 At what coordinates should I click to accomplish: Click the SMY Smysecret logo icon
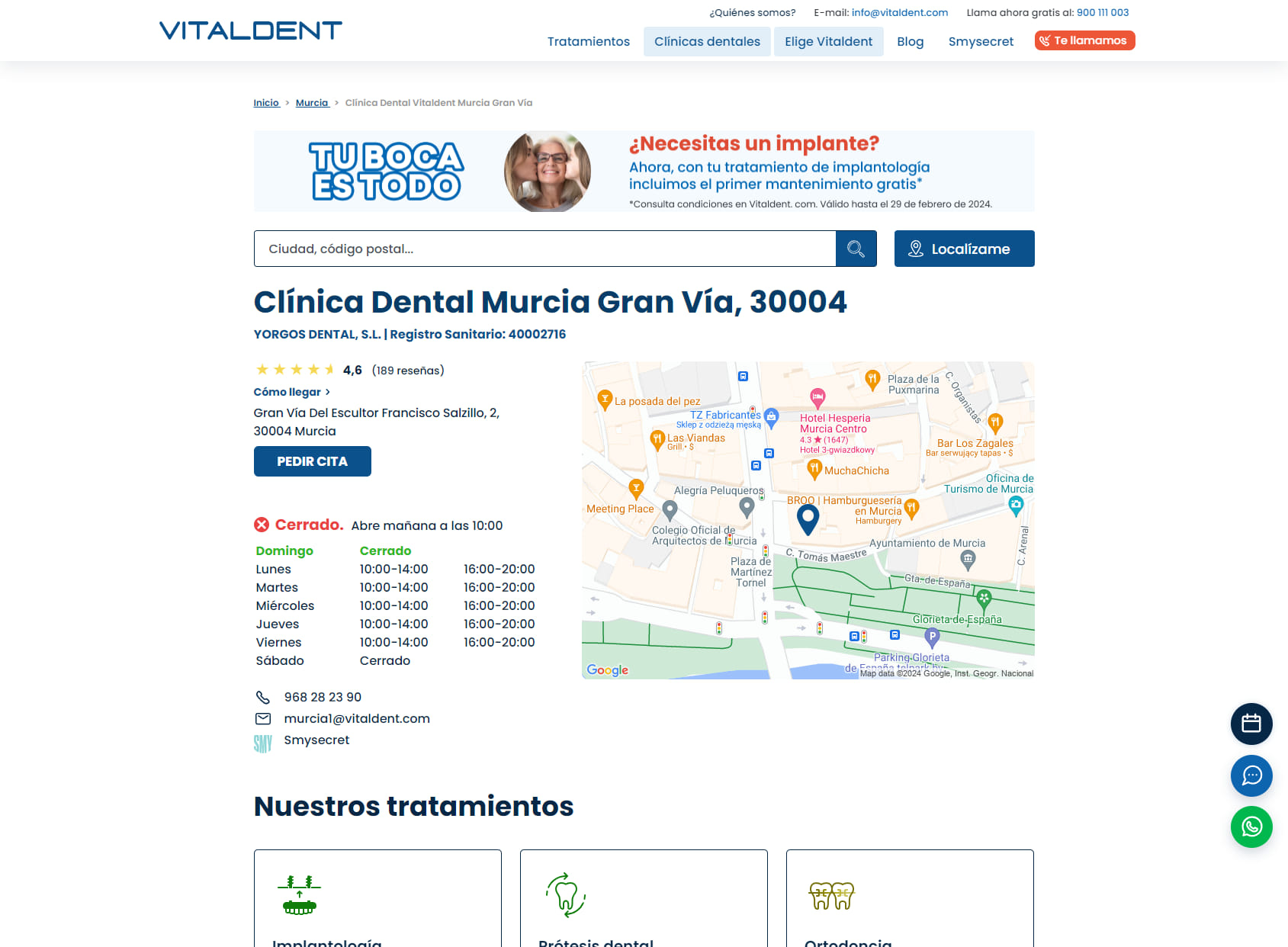[x=263, y=743]
